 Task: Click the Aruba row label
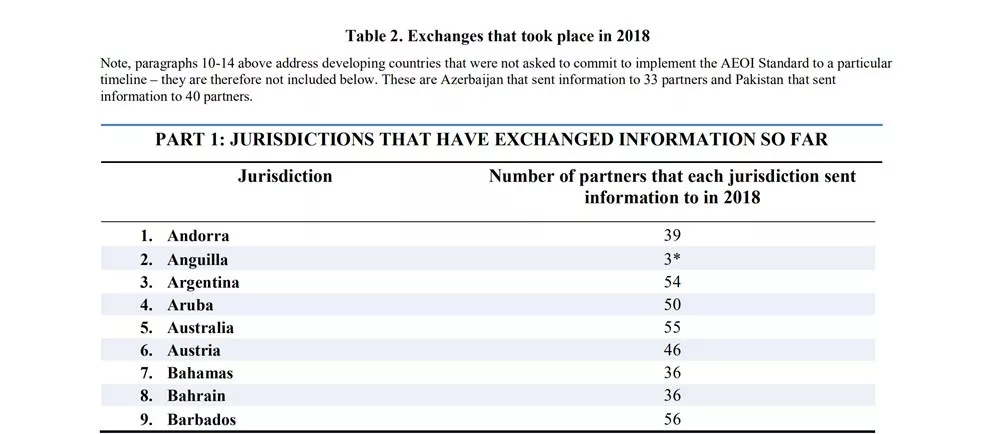click(x=190, y=305)
